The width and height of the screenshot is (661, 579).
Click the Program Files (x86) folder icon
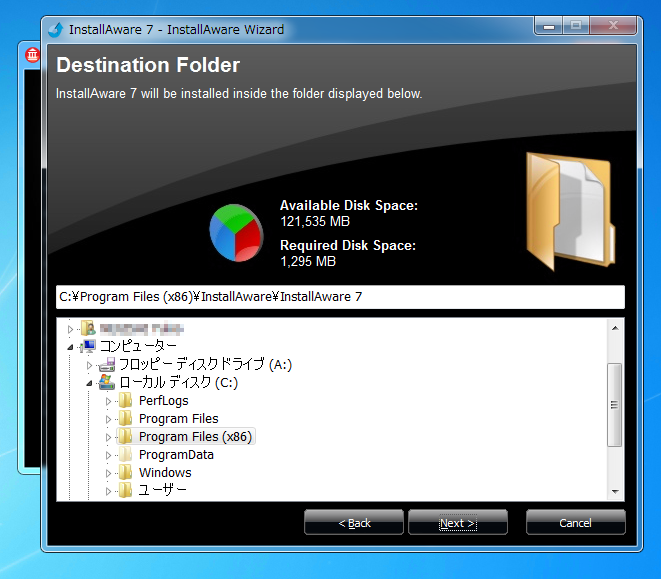[126, 436]
